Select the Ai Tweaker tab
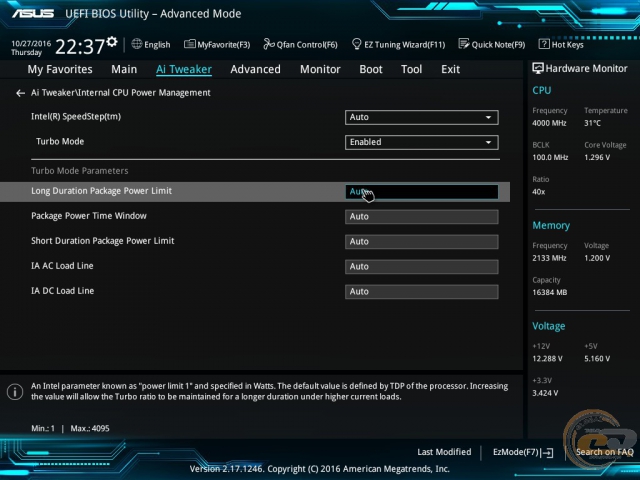 184,69
